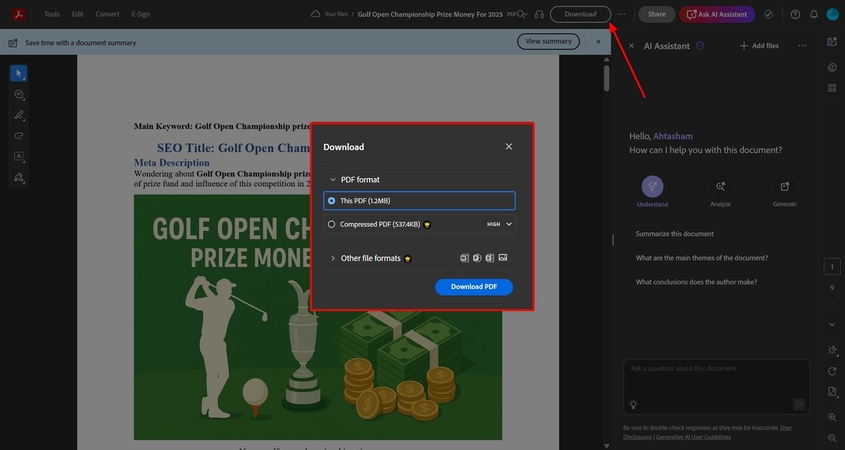The image size is (845, 450).
Task: Open the grid thumbnails icon in right rail
Action: [x=832, y=87]
